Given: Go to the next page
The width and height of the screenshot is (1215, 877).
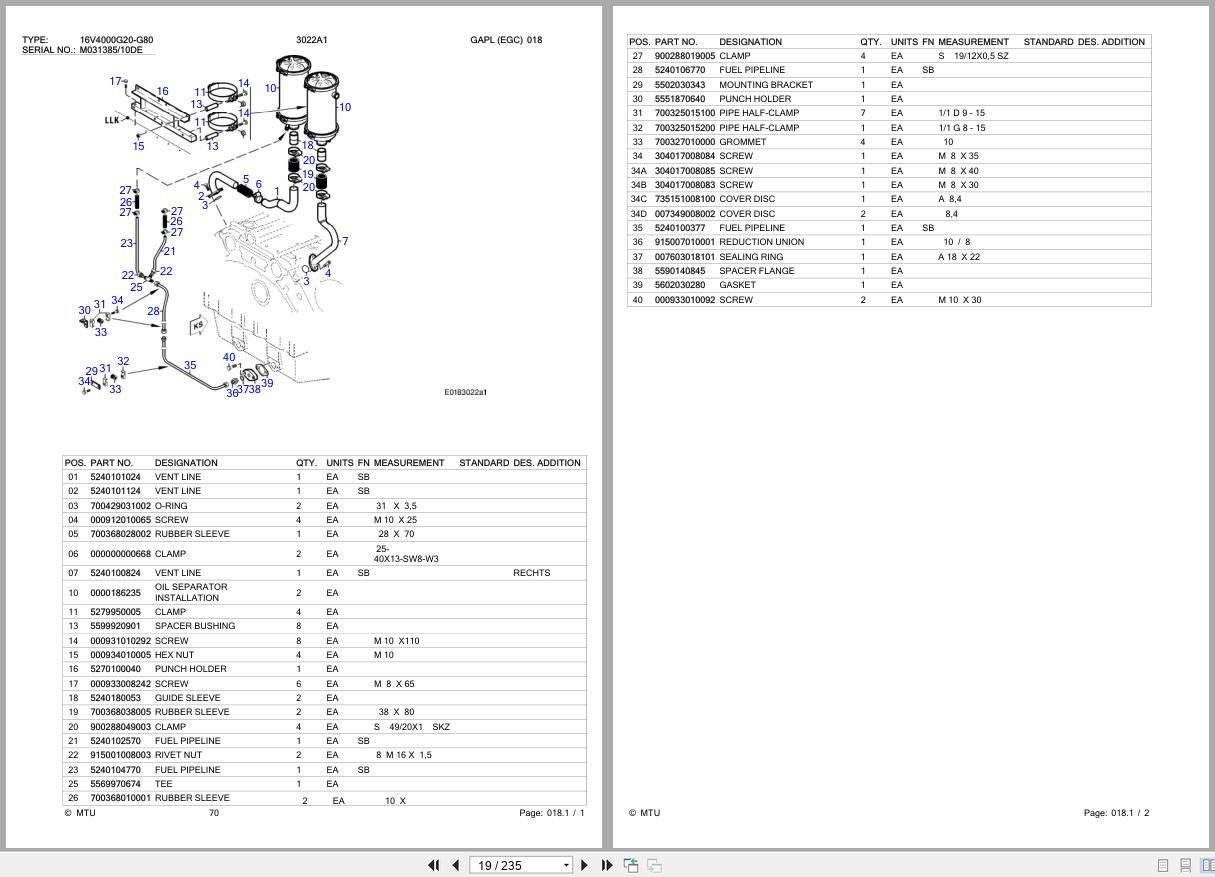Looking at the screenshot, I should tap(585, 865).
